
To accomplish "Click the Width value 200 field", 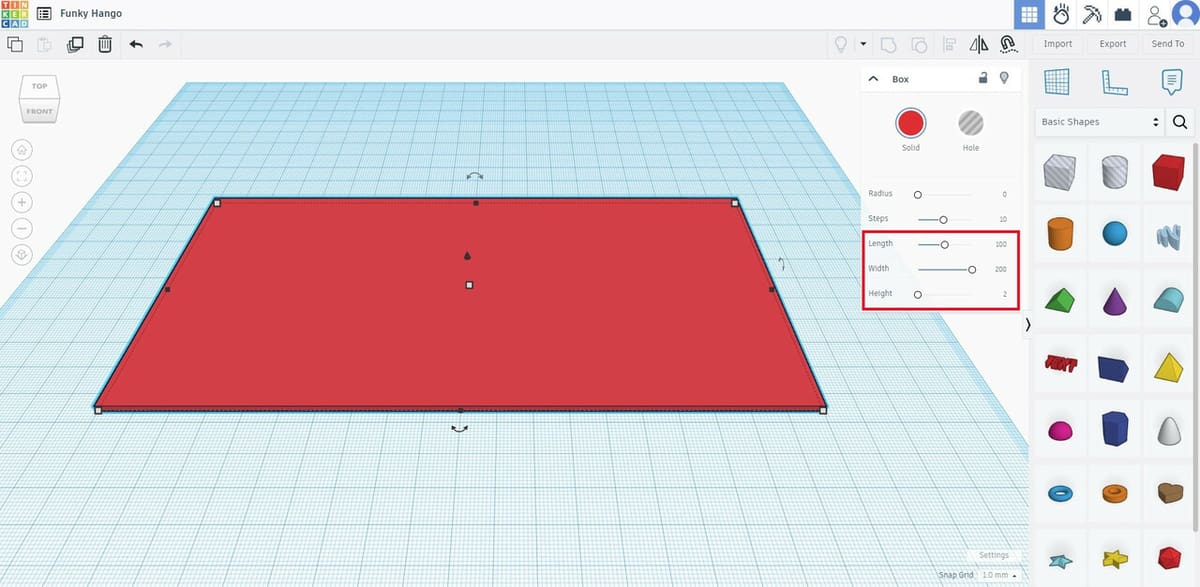I will 999,269.
